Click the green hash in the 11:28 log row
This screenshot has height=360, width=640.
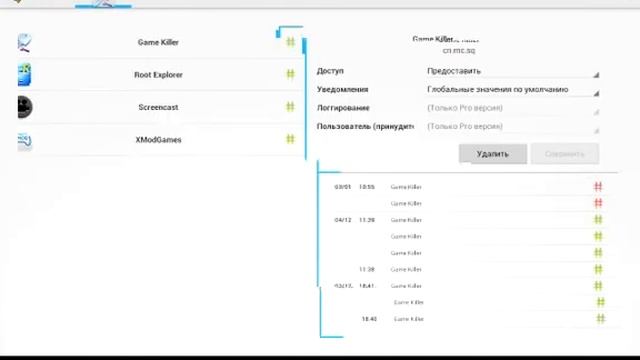click(x=598, y=269)
